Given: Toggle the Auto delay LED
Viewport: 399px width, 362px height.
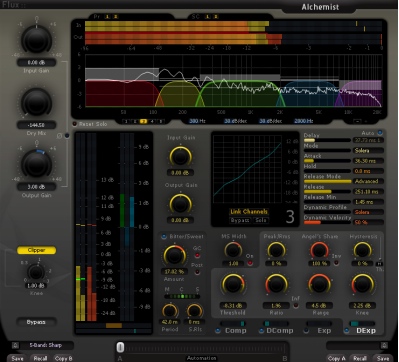Looking at the screenshot, I should tap(380, 133).
